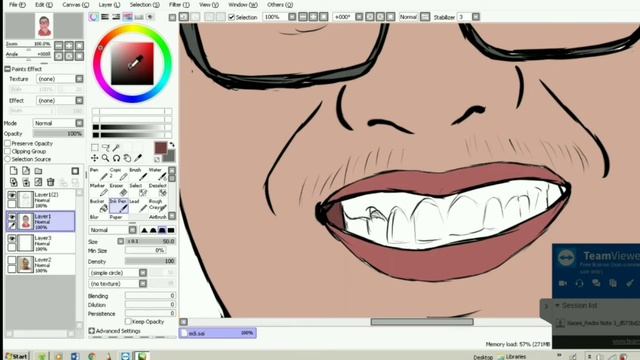Select the Rough Crayon tool
This screenshot has width=640, height=360.
pyautogui.click(x=158, y=206)
